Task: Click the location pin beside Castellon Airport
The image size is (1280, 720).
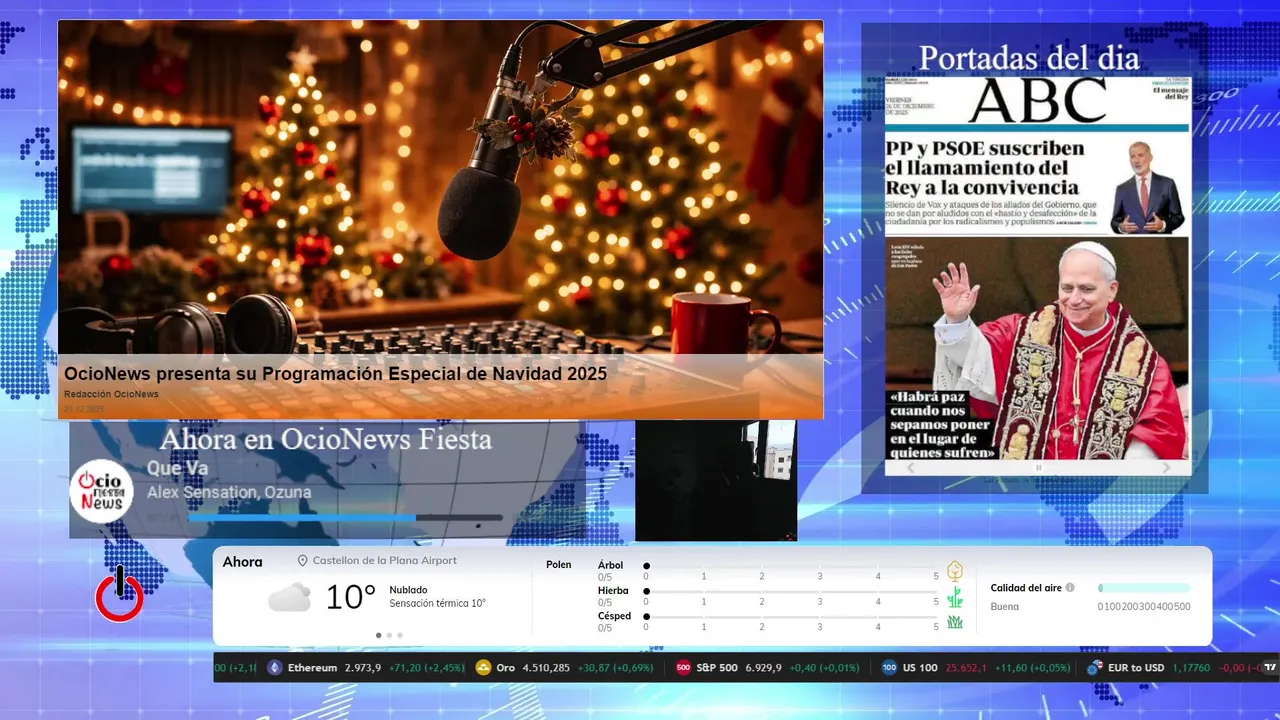Action: pos(303,561)
